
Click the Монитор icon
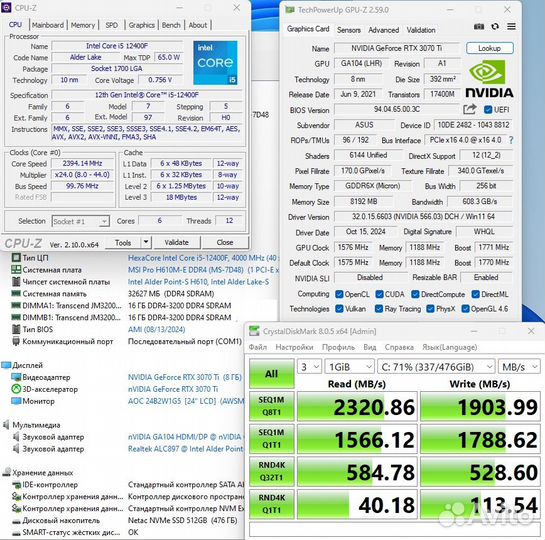[x=16, y=401]
